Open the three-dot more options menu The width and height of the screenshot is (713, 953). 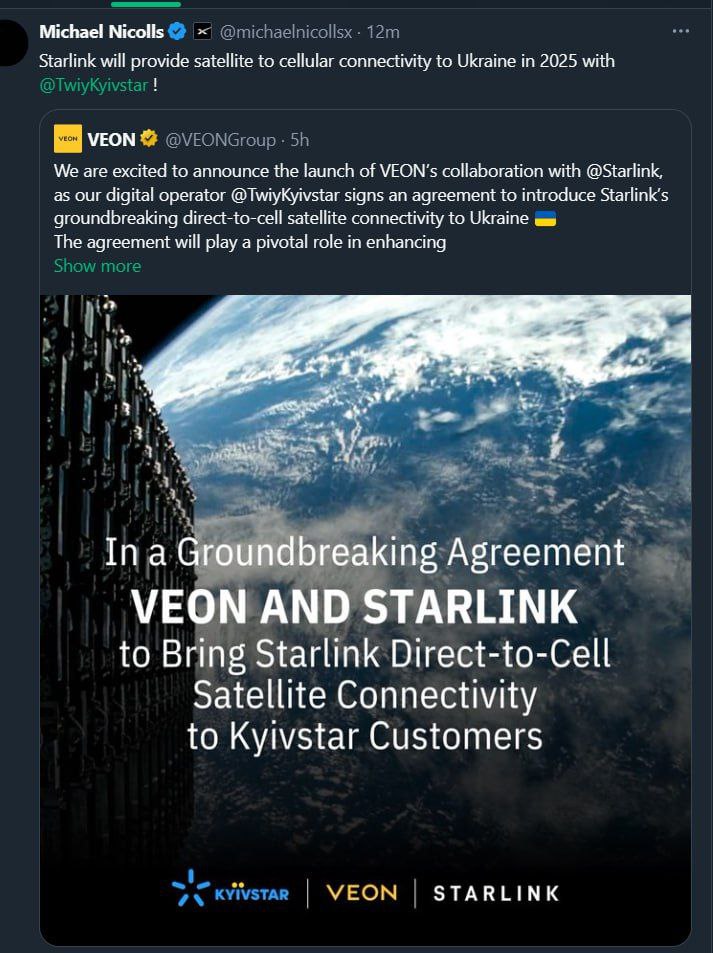click(681, 31)
